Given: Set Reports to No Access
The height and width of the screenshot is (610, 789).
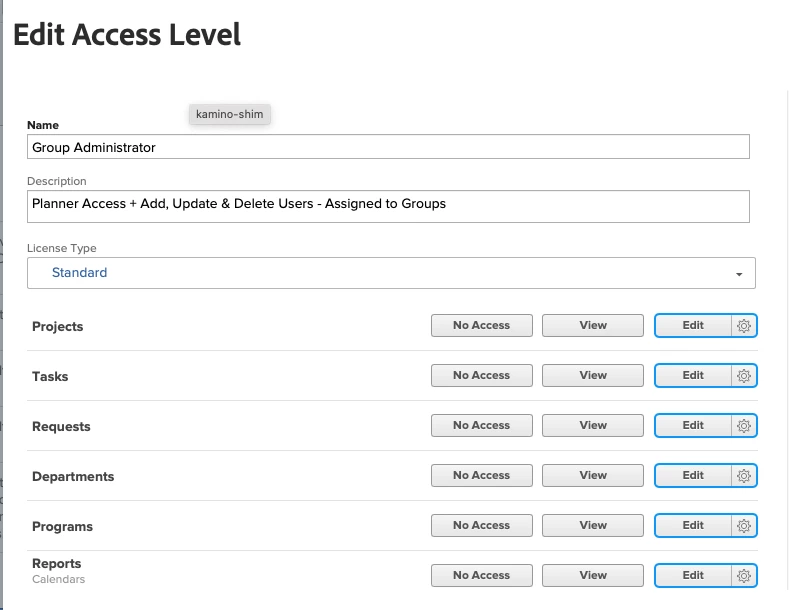Looking at the screenshot, I should pyautogui.click(x=482, y=575).
